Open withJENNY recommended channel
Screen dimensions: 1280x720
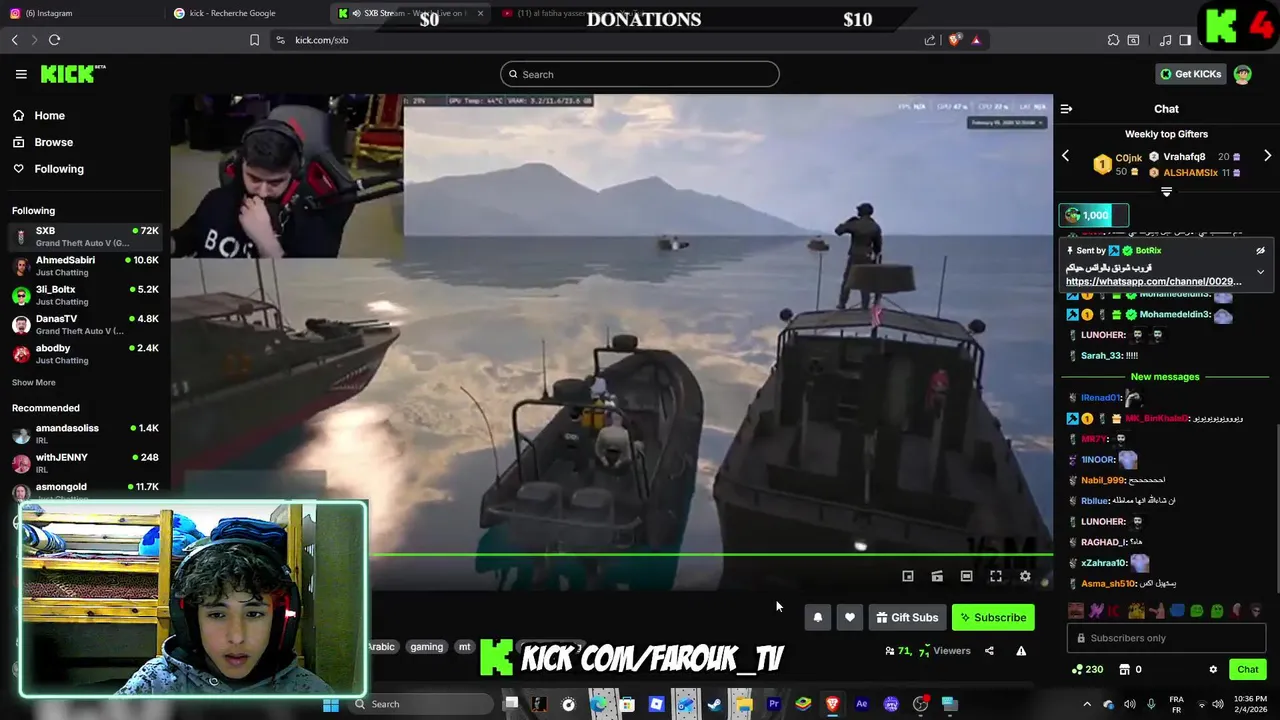click(x=85, y=462)
